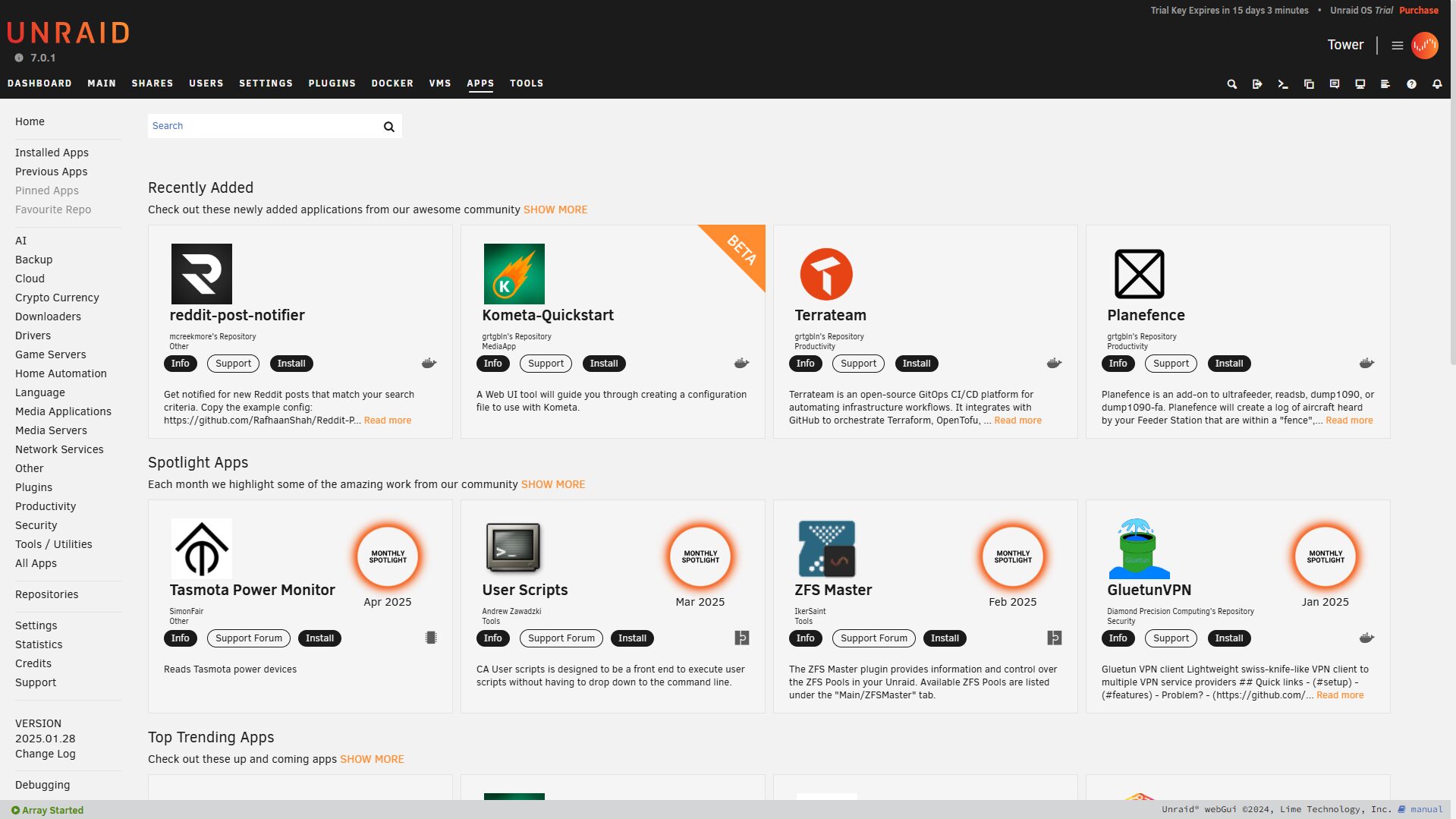Go to the Settings tab in nav bar
Screen dimensions: 1456x819
pyautogui.click(x=266, y=83)
